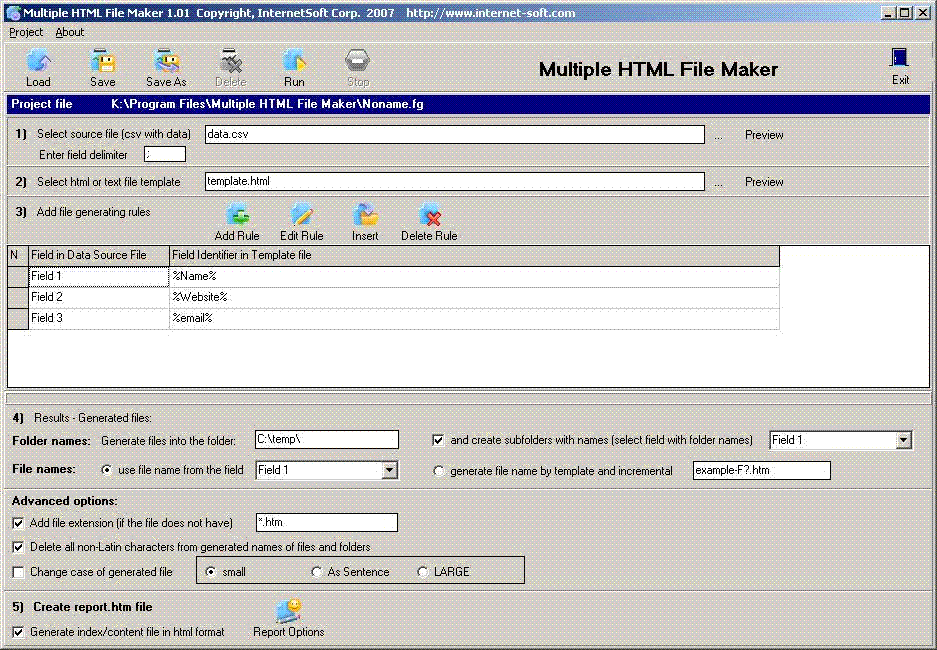The image size is (937, 650).
Task: Open the About menu
Action: 68,32
